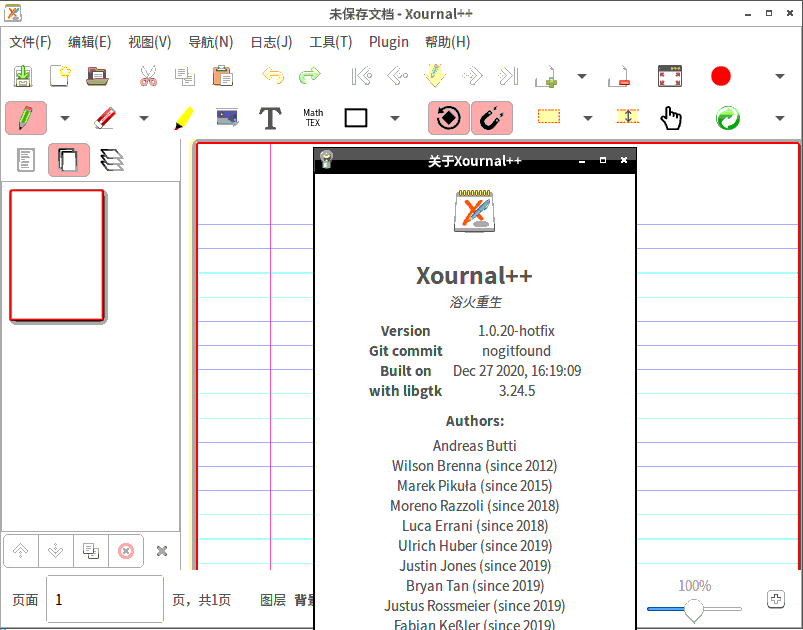Delete page with red circle sidebar button
Screen dimensions: 803x630
[x=126, y=551]
